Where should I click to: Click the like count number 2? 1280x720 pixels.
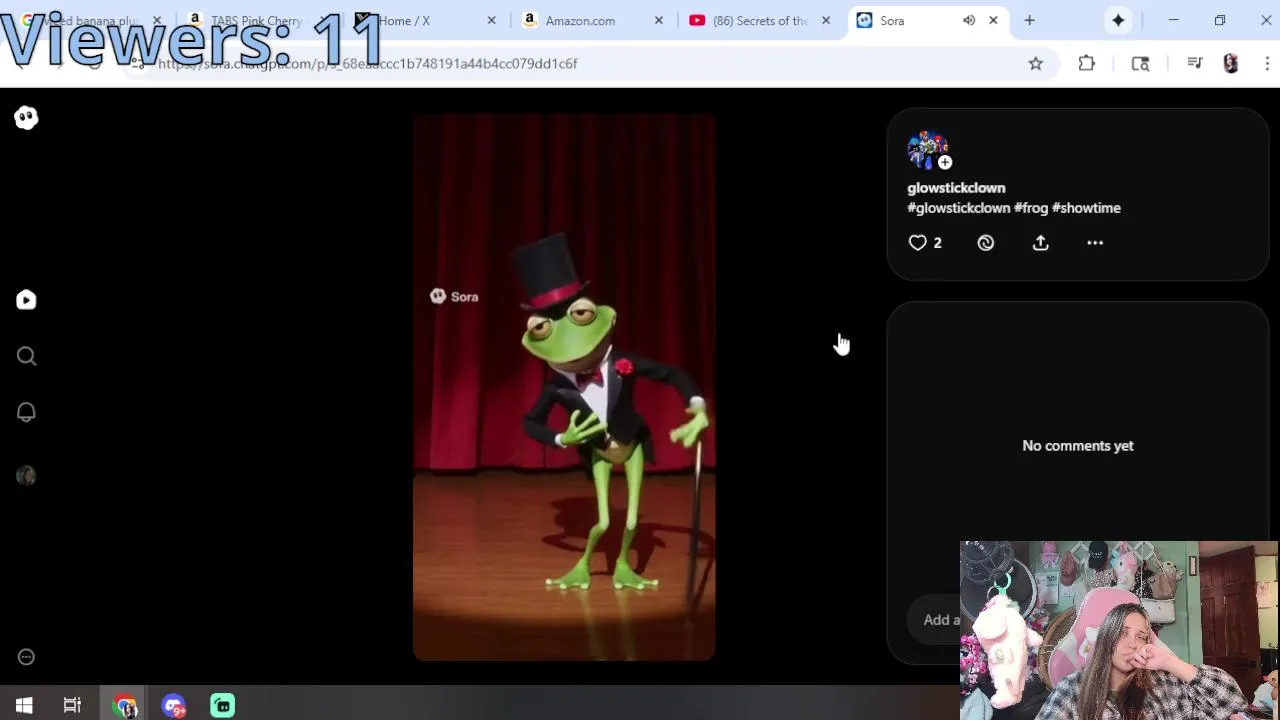point(937,243)
